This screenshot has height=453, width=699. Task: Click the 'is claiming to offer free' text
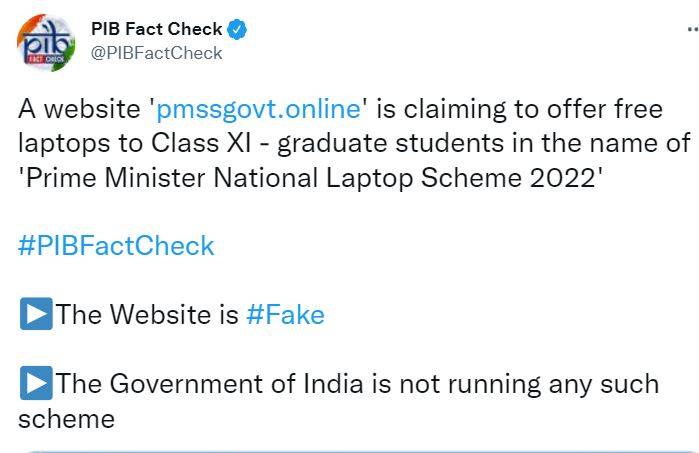(520, 108)
